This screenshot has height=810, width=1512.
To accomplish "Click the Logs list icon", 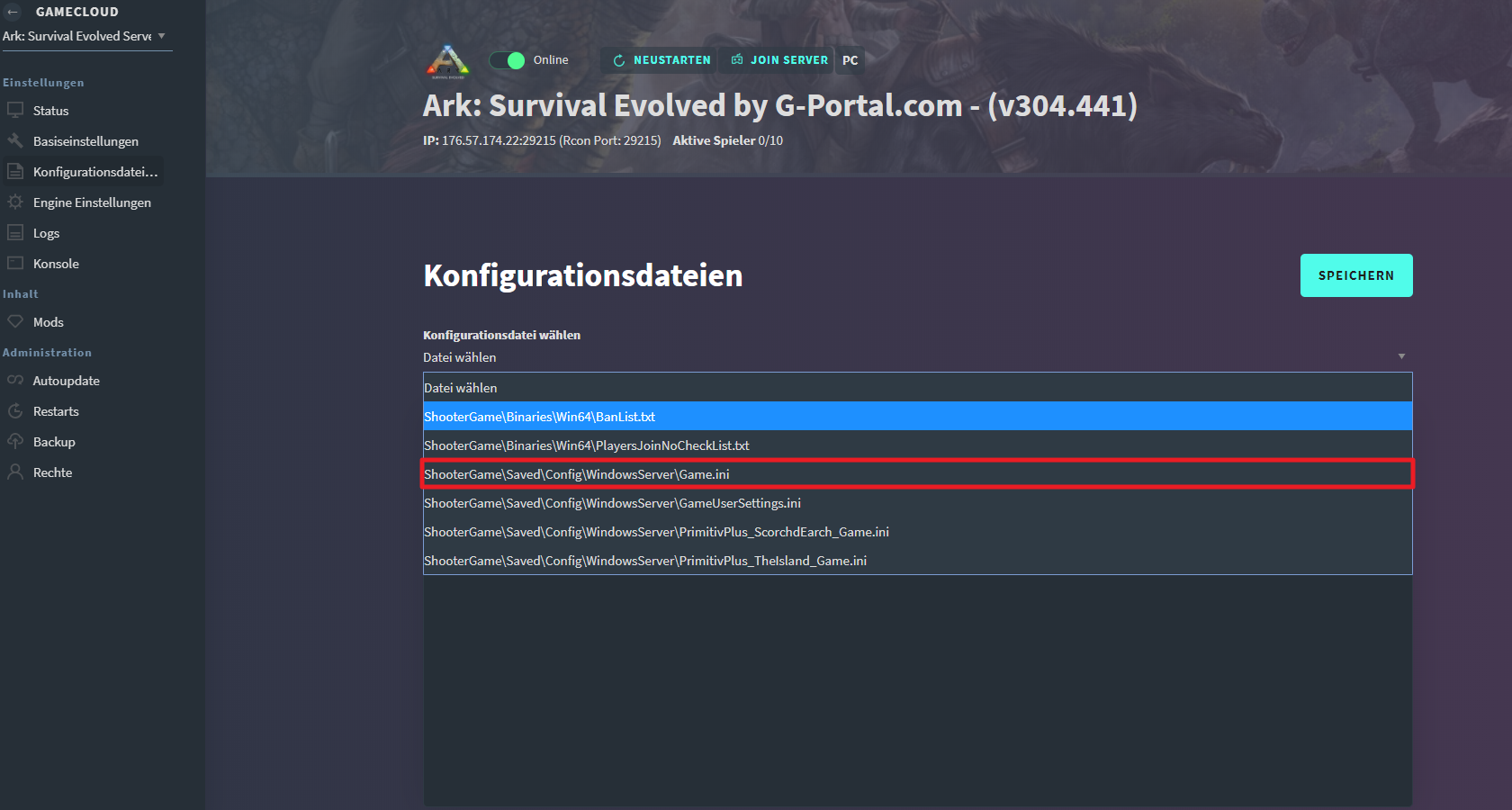I will pyautogui.click(x=15, y=232).
